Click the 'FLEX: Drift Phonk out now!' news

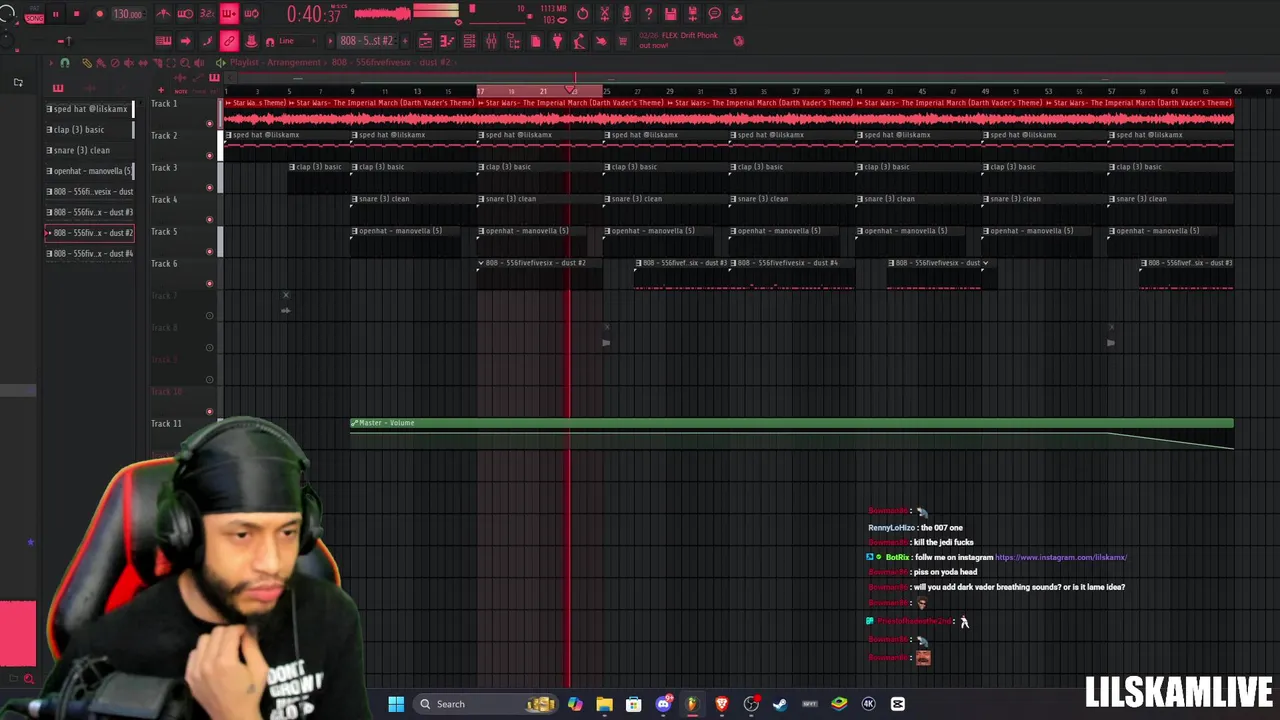click(679, 40)
